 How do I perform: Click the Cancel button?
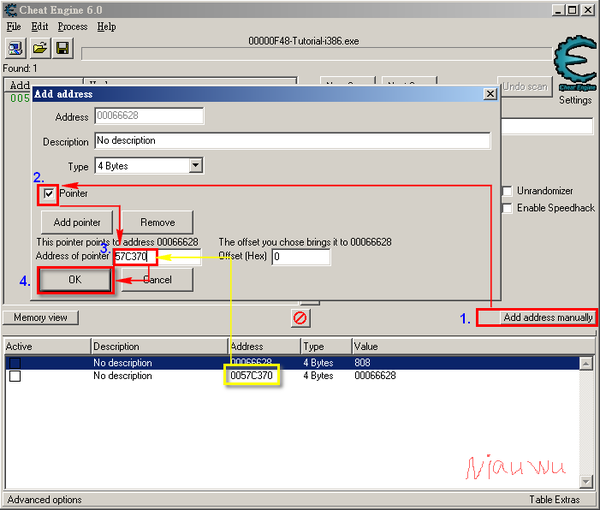point(157,280)
